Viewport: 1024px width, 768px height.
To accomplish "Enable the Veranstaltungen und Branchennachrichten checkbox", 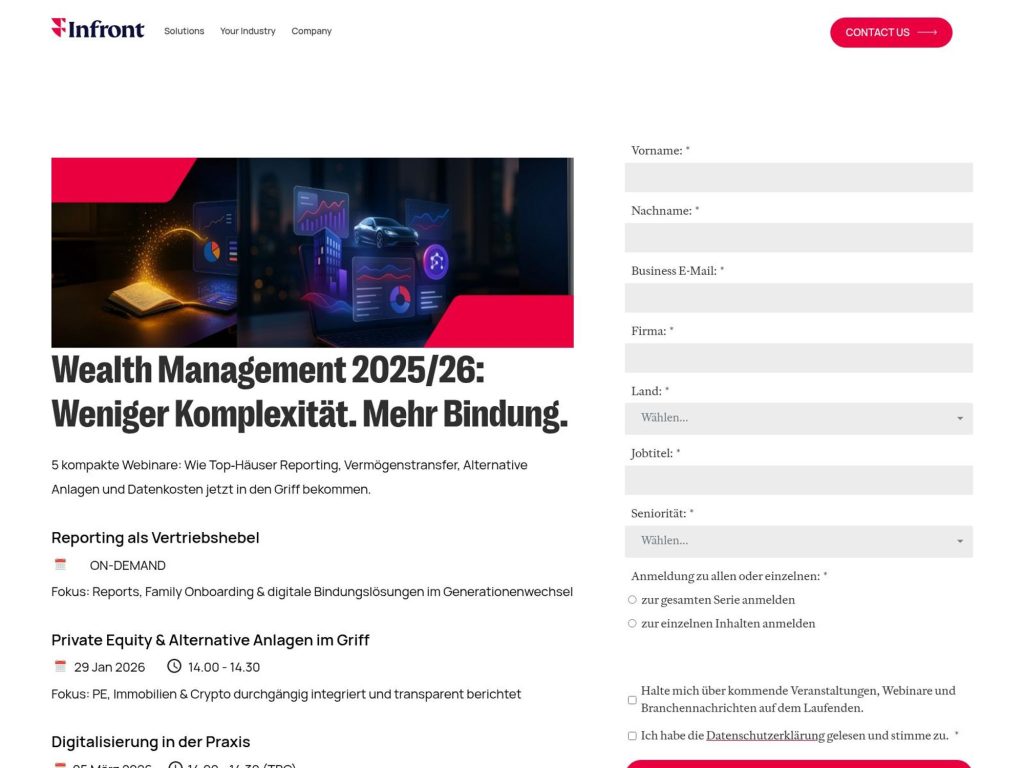I will point(632,700).
